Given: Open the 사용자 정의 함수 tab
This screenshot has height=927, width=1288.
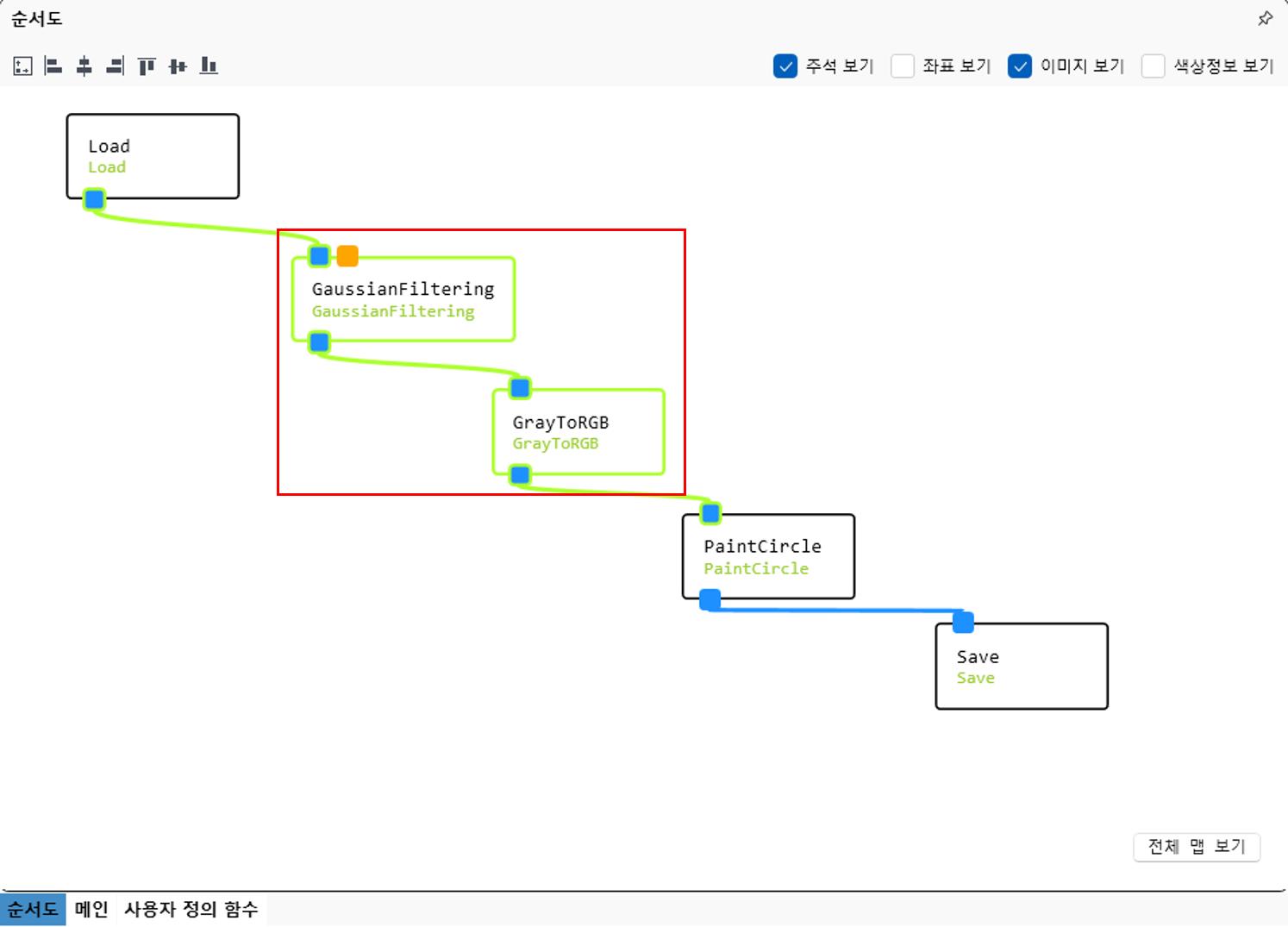Looking at the screenshot, I should [x=191, y=909].
